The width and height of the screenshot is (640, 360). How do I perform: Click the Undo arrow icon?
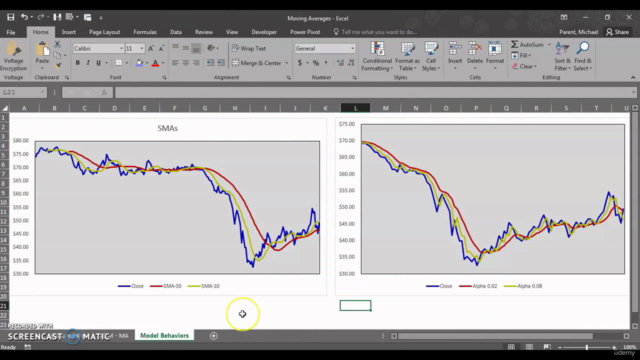[x=24, y=17]
